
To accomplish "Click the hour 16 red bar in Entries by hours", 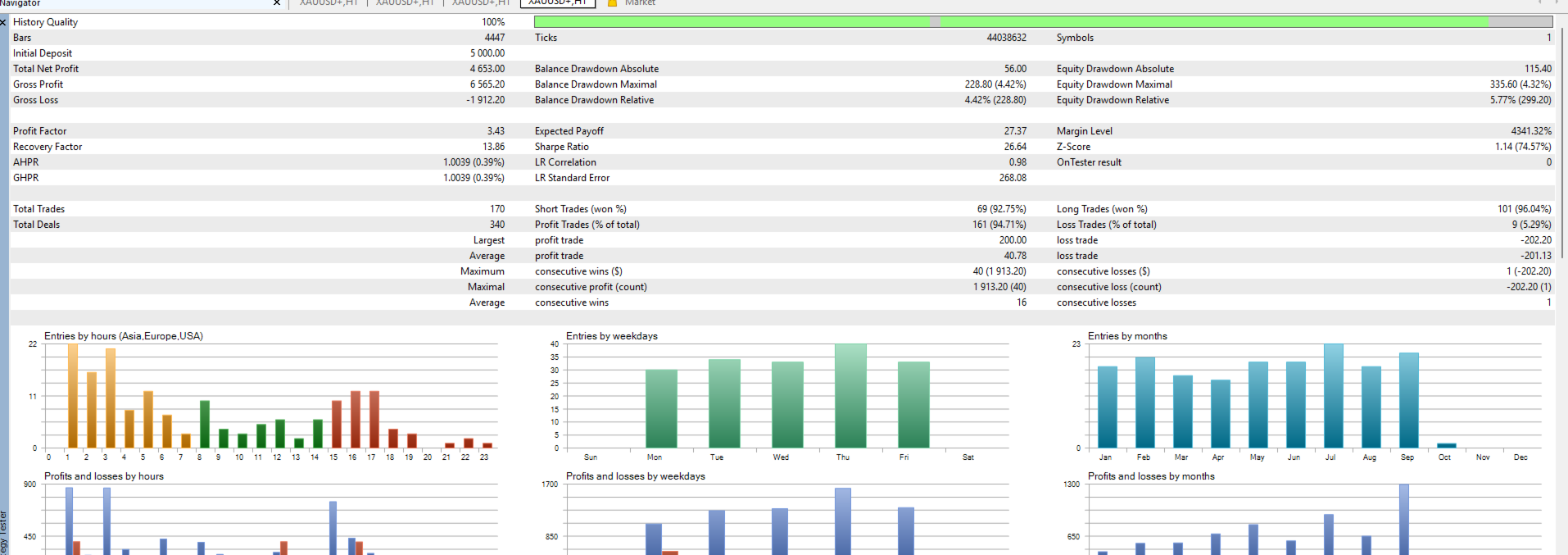I will [x=356, y=420].
